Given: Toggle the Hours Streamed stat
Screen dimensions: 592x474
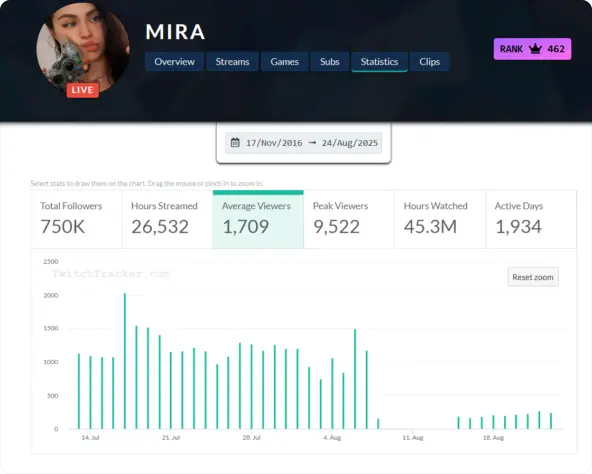Looking at the screenshot, I should (x=167, y=219).
